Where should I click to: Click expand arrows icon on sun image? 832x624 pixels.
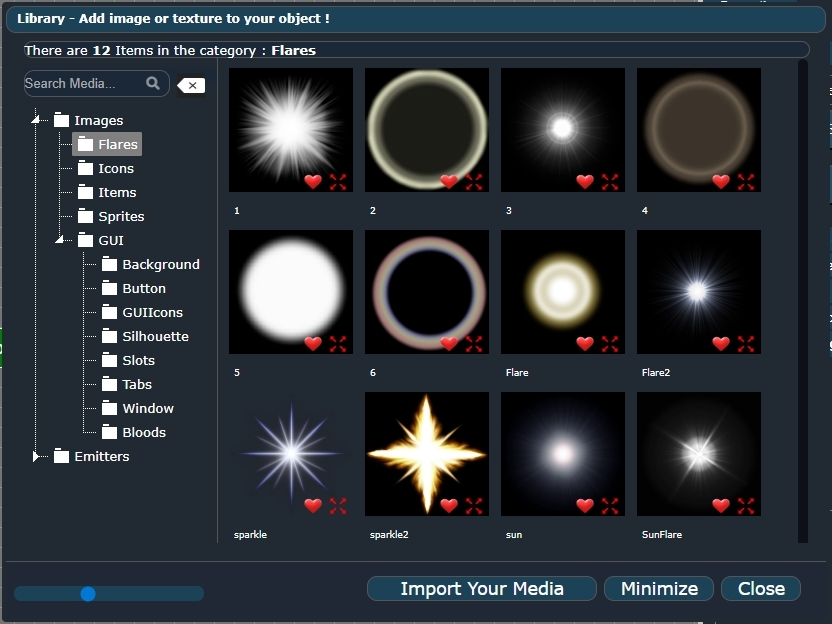pos(610,506)
